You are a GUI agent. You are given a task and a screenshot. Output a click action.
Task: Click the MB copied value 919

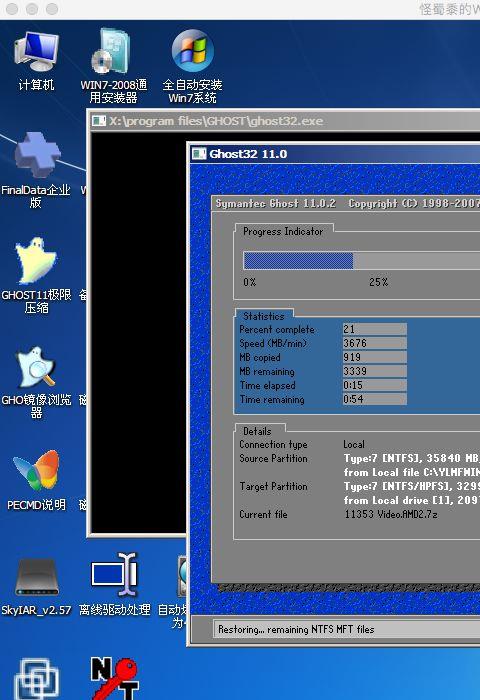375,357
